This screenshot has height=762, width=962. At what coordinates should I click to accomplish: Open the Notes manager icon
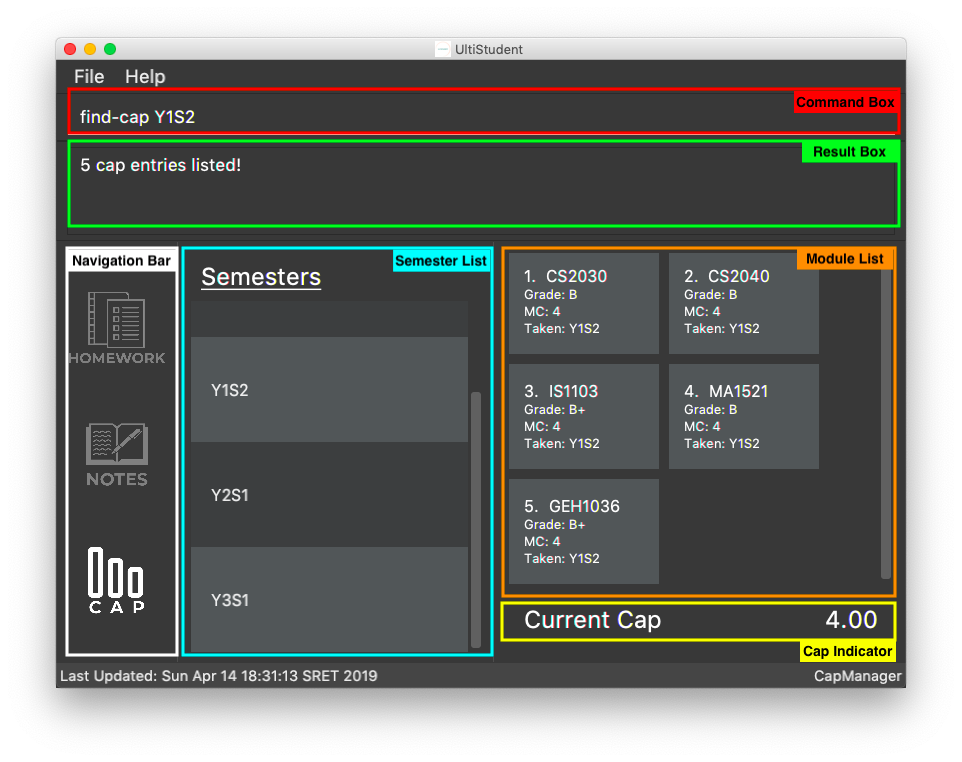[x=117, y=455]
